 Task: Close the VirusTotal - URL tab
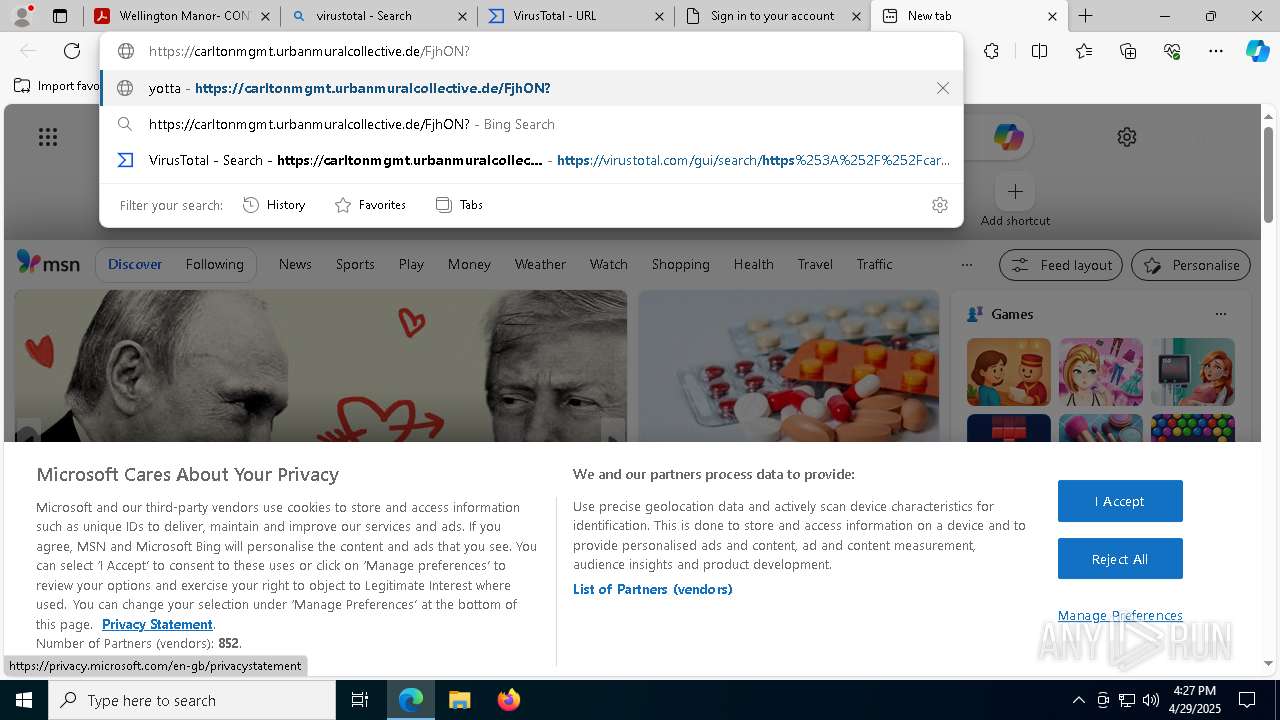(x=658, y=16)
